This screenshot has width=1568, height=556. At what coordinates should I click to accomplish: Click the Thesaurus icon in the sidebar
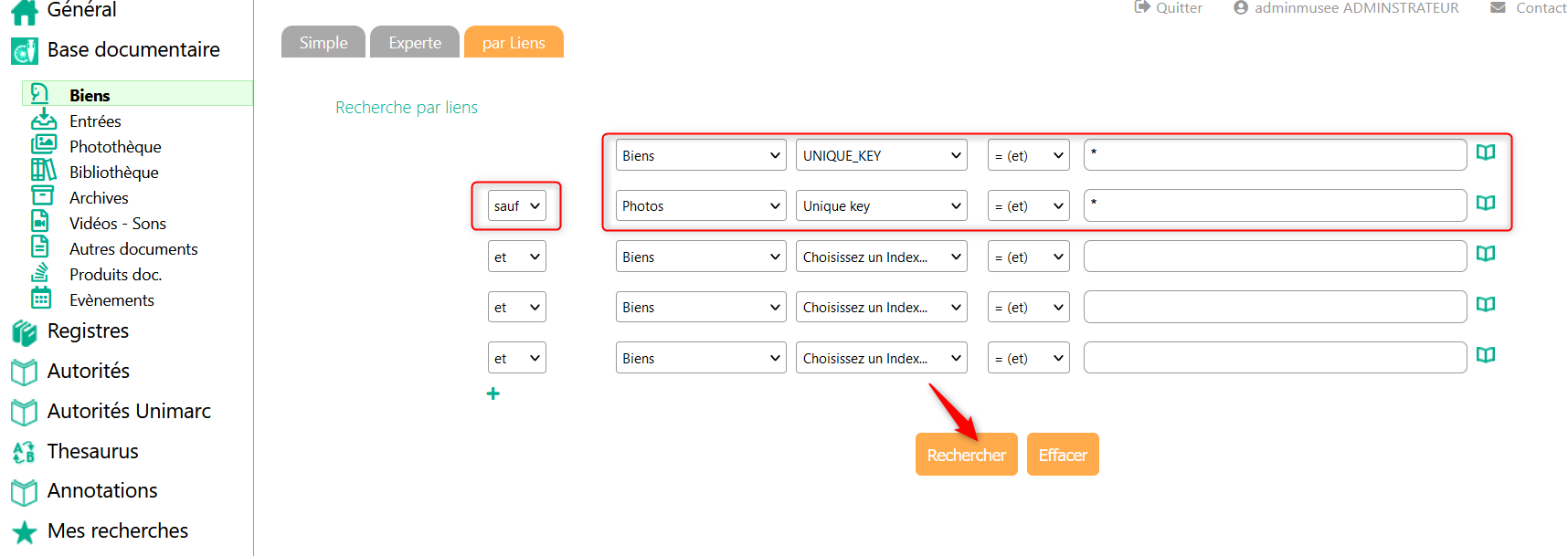24,452
